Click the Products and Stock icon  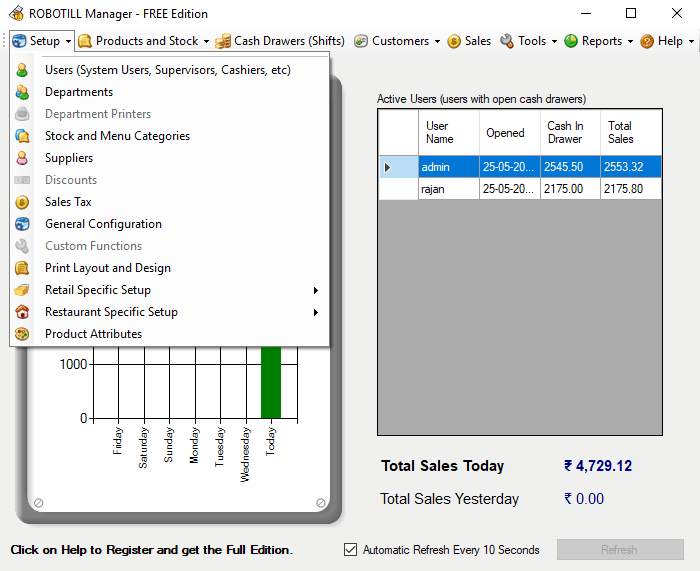coord(85,41)
